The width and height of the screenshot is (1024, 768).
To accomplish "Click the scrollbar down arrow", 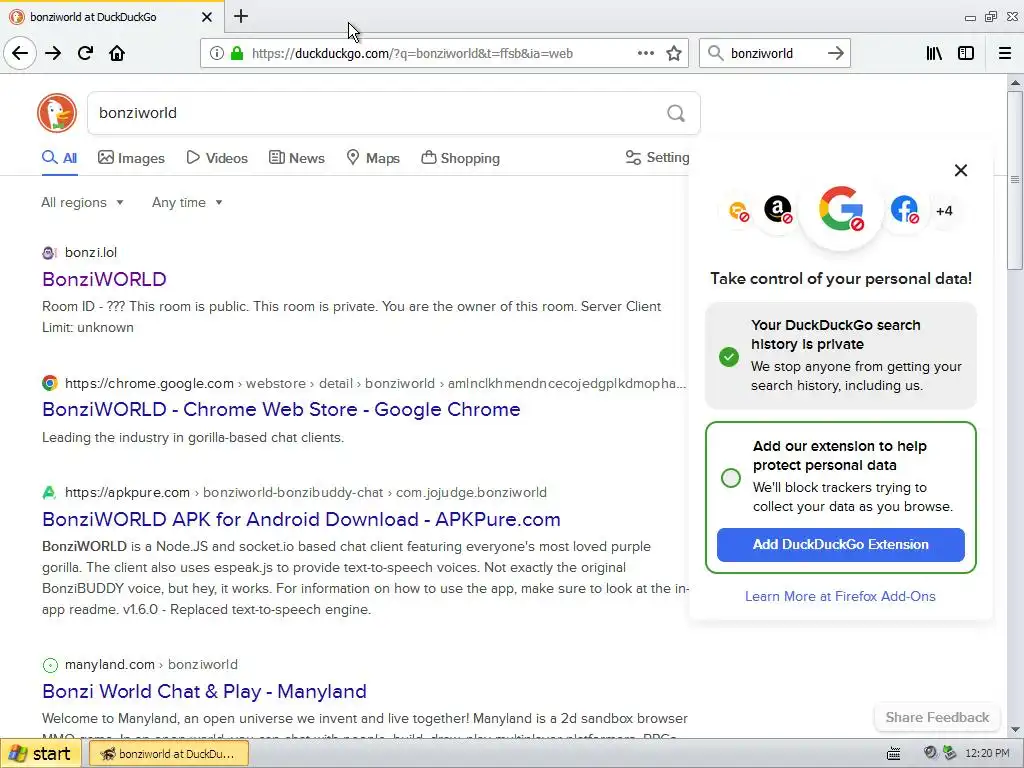I will point(1015,729).
